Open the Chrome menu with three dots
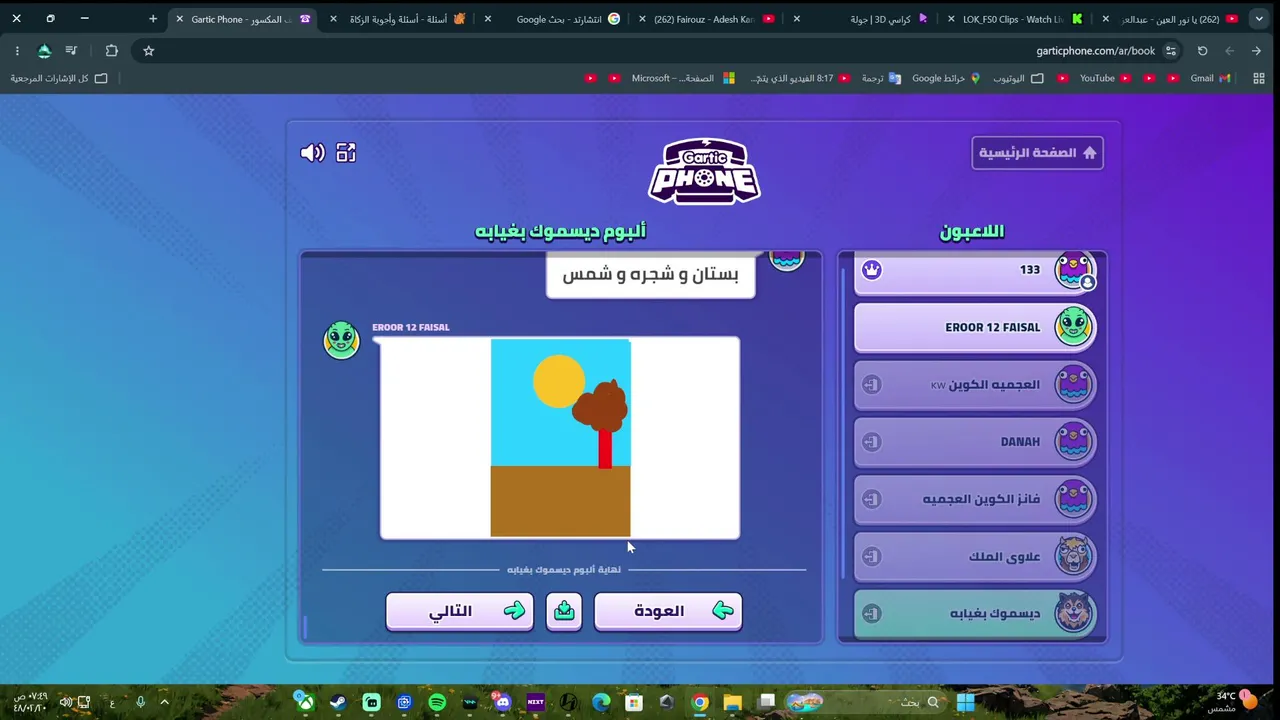 pos(17,51)
